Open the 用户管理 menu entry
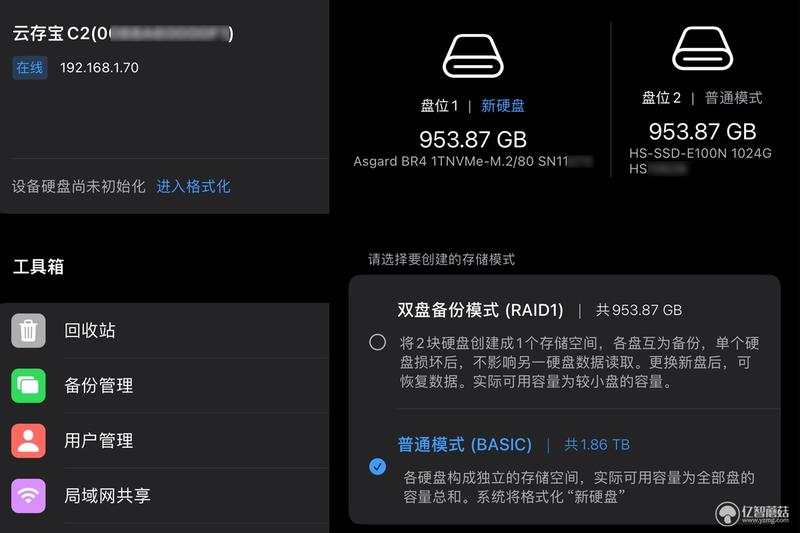This screenshot has height=533, width=800. click(170, 441)
